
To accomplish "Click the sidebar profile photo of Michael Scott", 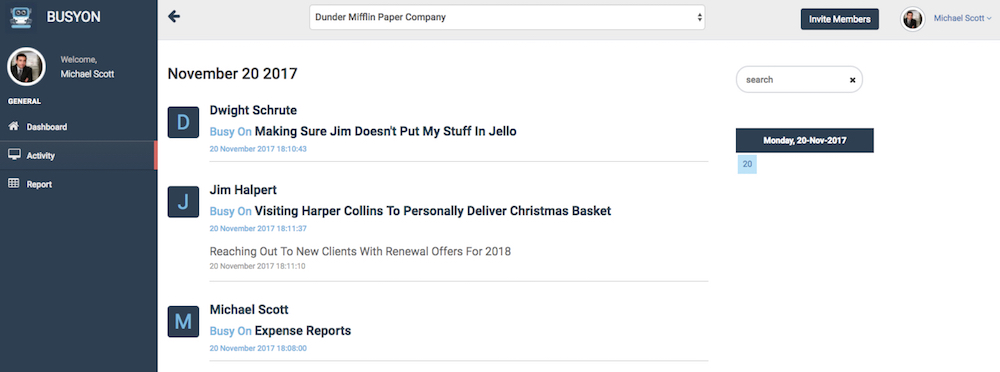I will [x=26, y=66].
